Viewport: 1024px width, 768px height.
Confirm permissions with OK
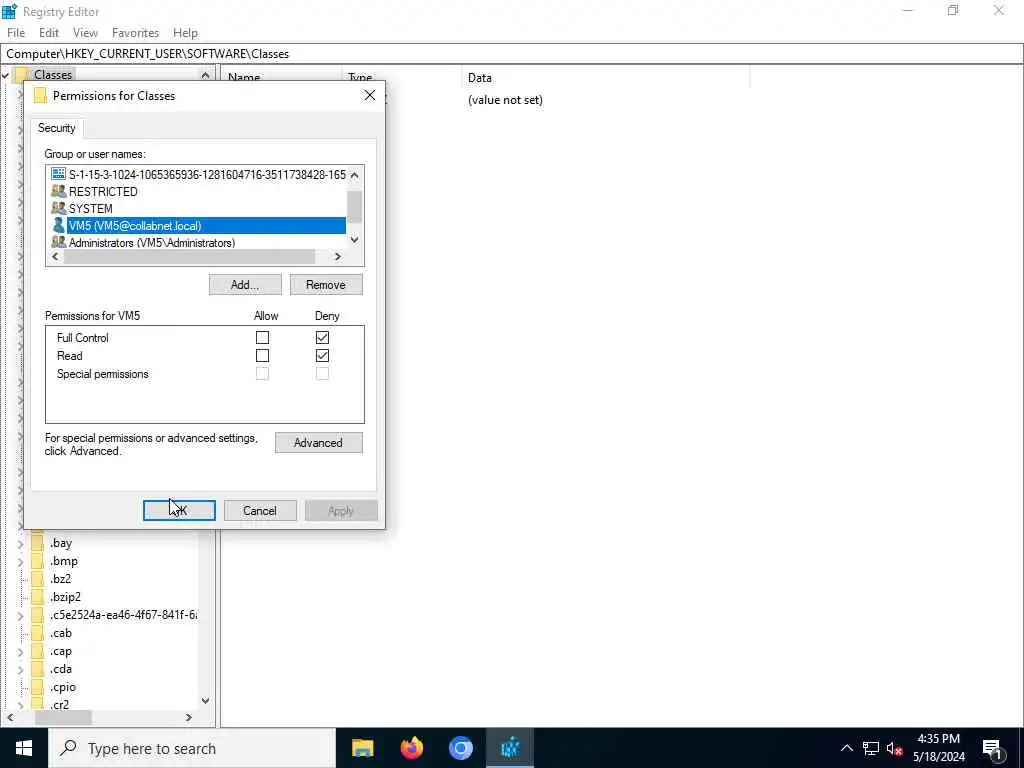pyautogui.click(x=179, y=511)
